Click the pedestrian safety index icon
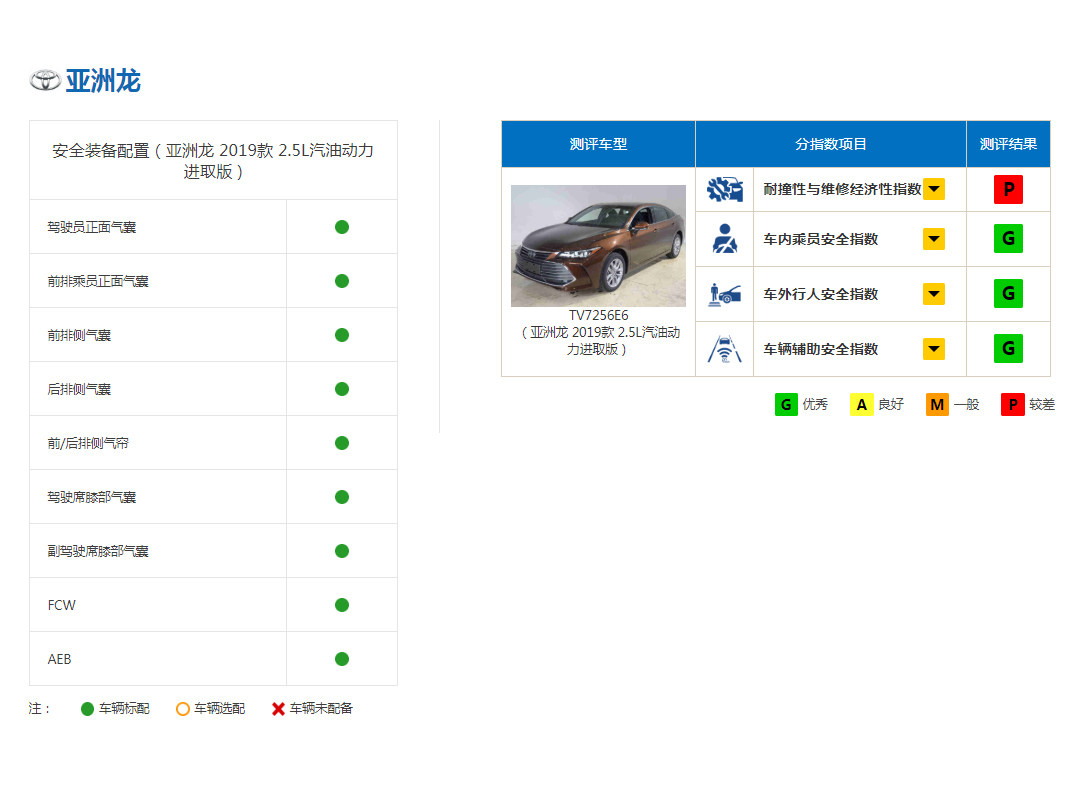 [x=724, y=294]
